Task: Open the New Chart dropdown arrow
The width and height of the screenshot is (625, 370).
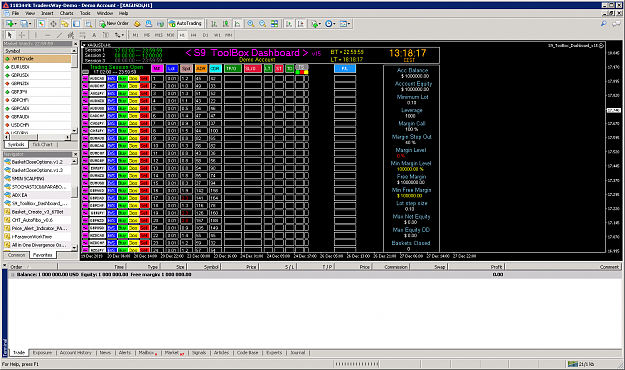Action: coord(16,24)
